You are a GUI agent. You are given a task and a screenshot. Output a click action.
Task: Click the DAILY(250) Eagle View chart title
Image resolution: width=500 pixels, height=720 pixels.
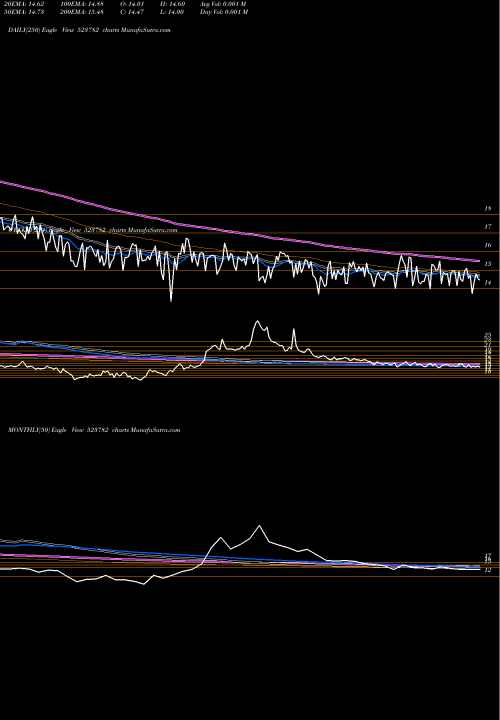[x=89, y=30]
